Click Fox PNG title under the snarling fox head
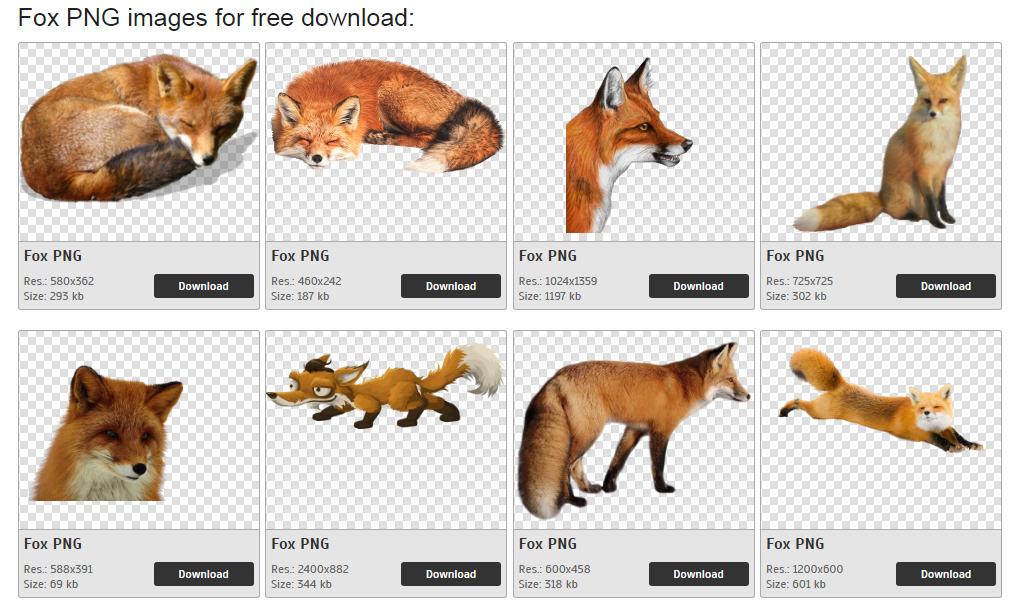Image resolution: width=1020 pixels, height=607 pixels. [x=548, y=256]
